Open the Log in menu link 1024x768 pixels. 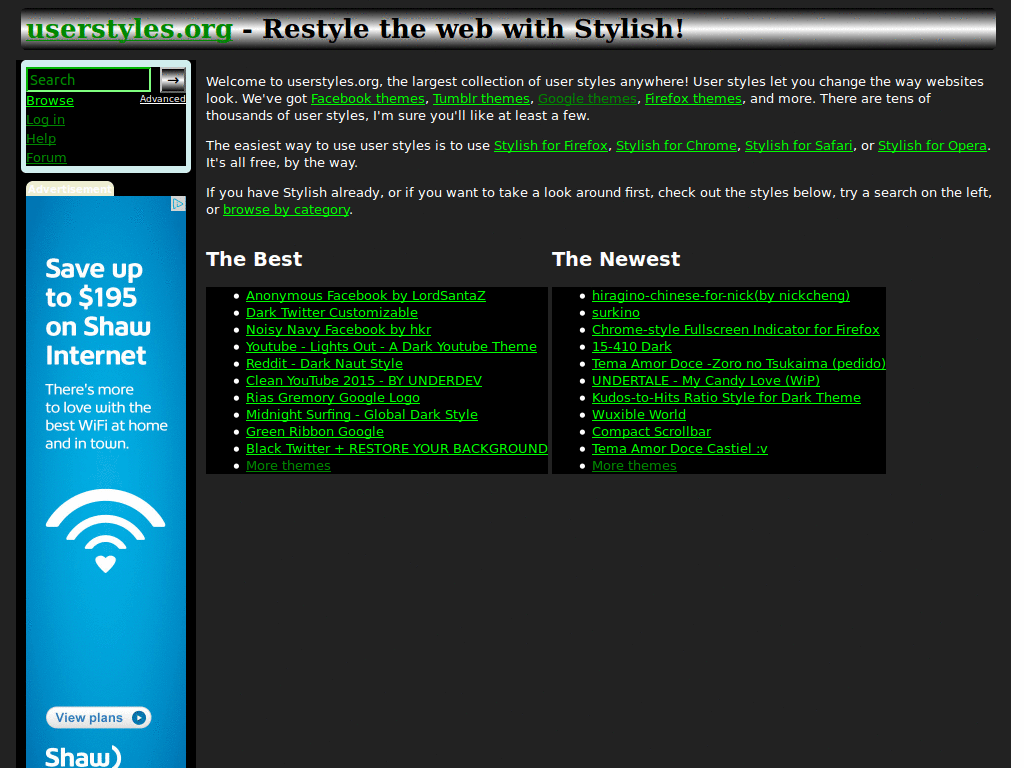tap(46, 120)
